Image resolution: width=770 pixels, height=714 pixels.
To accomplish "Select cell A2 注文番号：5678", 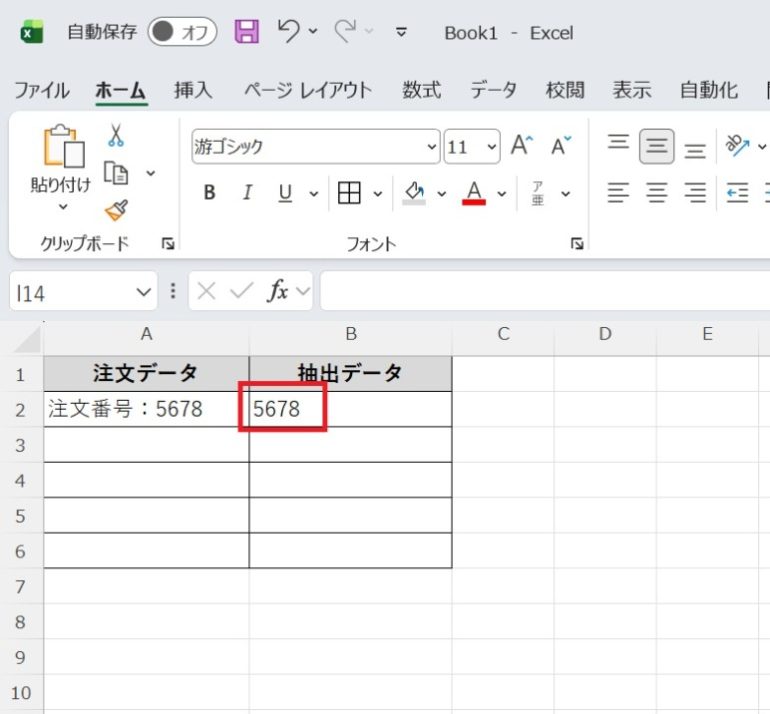I will pyautogui.click(x=146, y=409).
